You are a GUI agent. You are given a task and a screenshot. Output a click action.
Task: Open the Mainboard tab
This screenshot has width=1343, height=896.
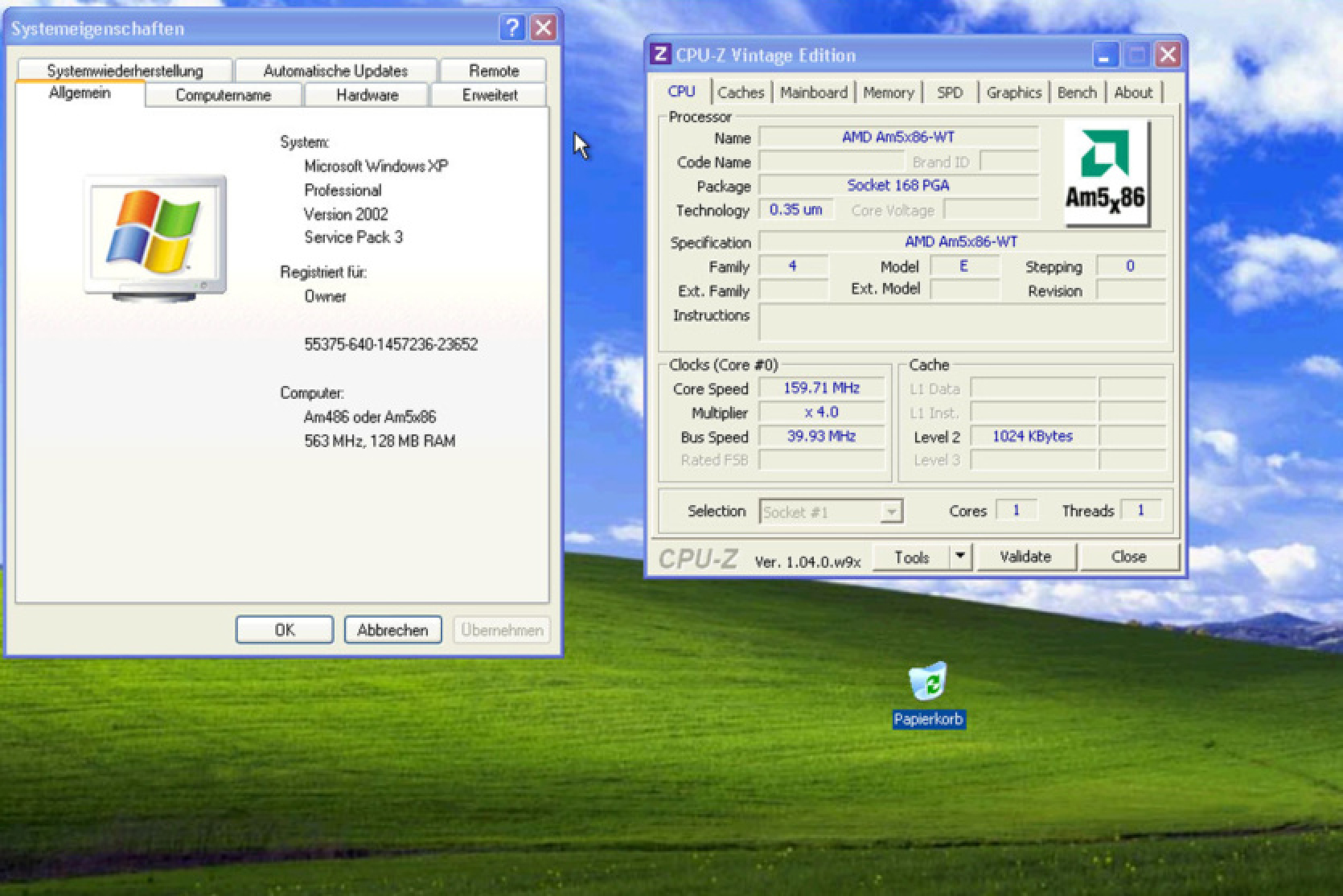pyautogui.click(x=813, y=92)
